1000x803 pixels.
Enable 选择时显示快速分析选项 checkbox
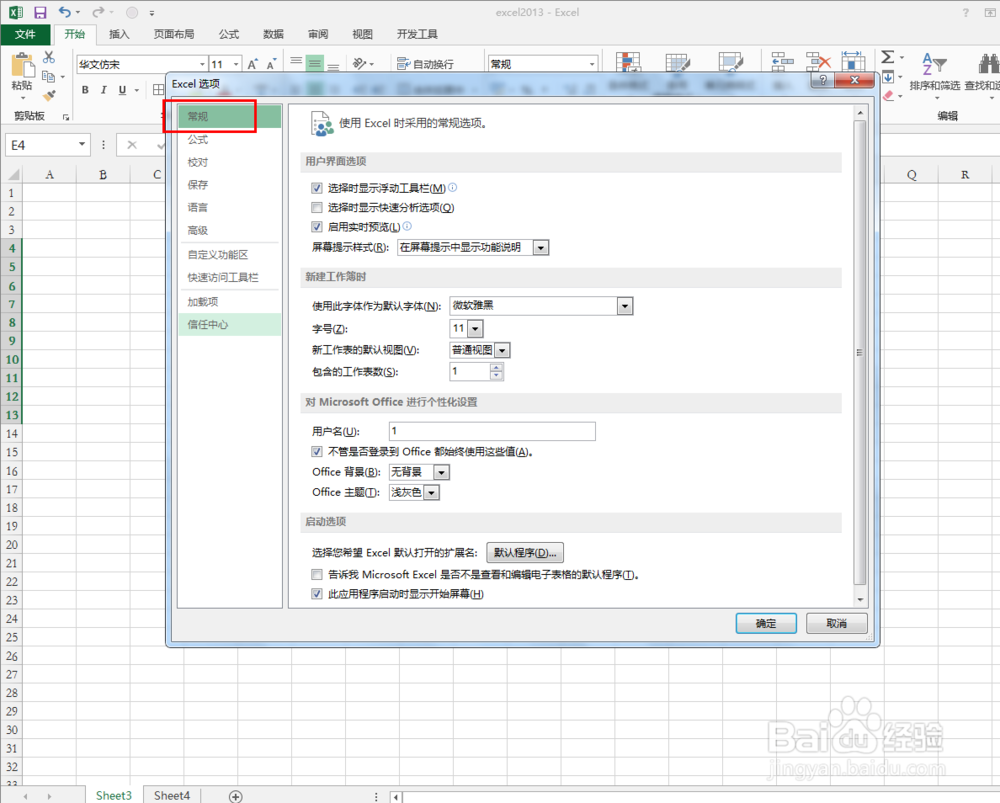[316, 207]
